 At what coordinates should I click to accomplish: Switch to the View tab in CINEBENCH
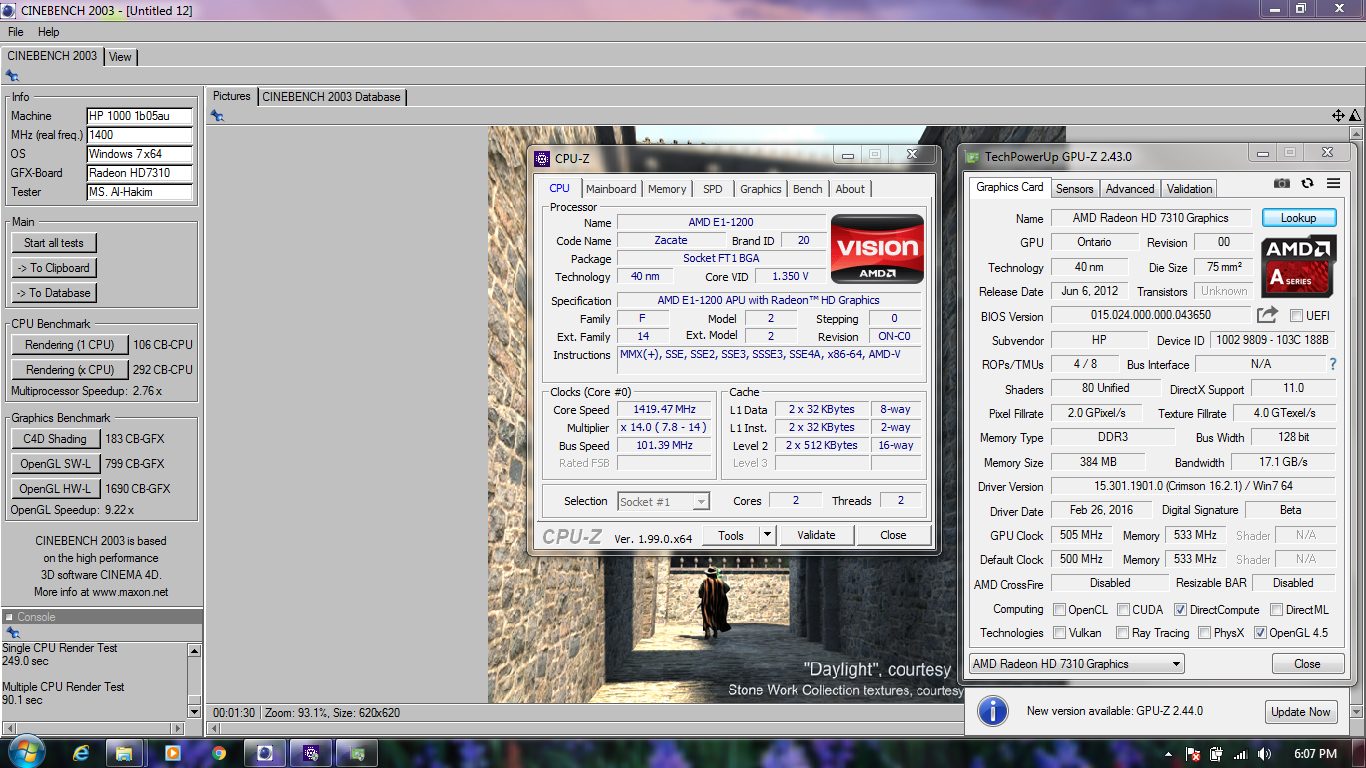(x=120, y=57)
